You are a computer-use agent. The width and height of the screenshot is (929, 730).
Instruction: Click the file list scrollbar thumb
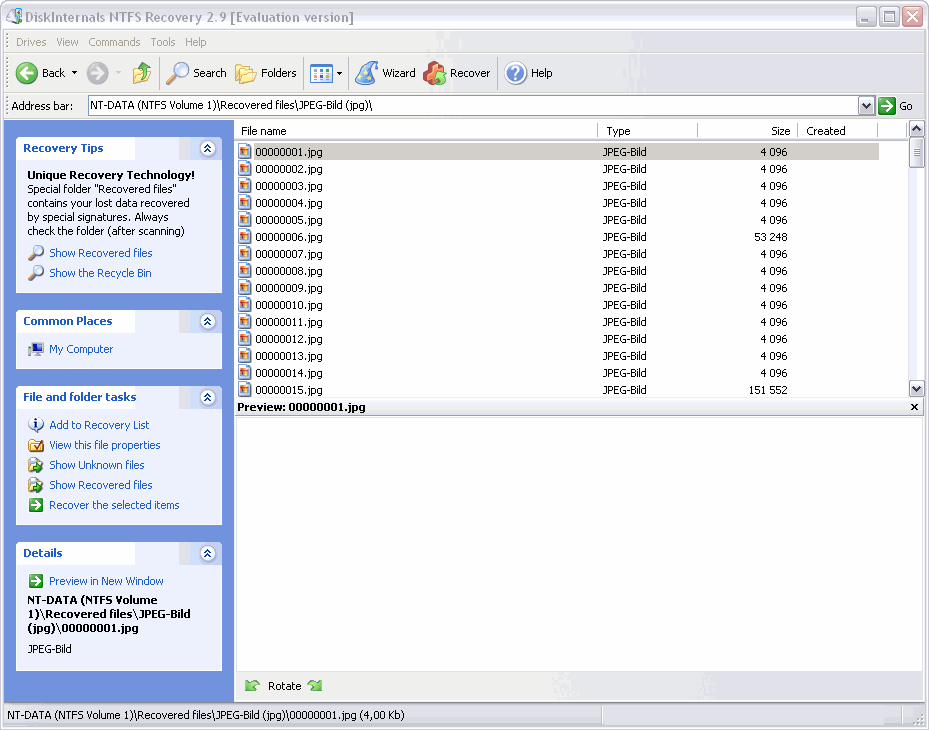coord(917,152)
